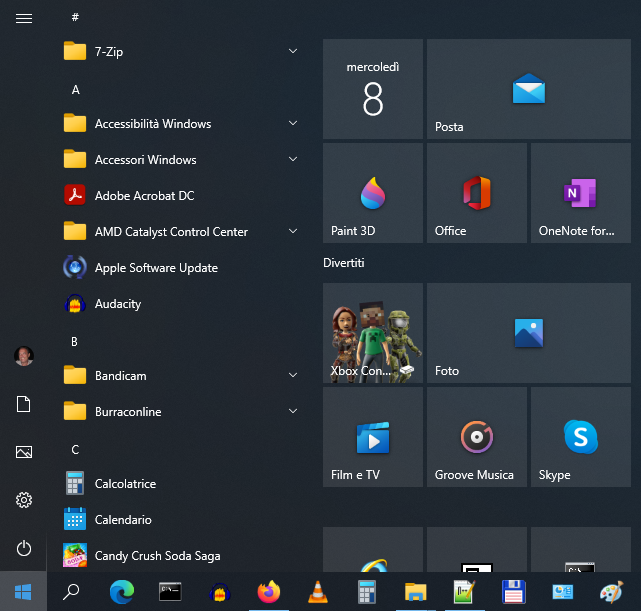Expand AMD Catalyst Control Center chevron

click(293, 231)
